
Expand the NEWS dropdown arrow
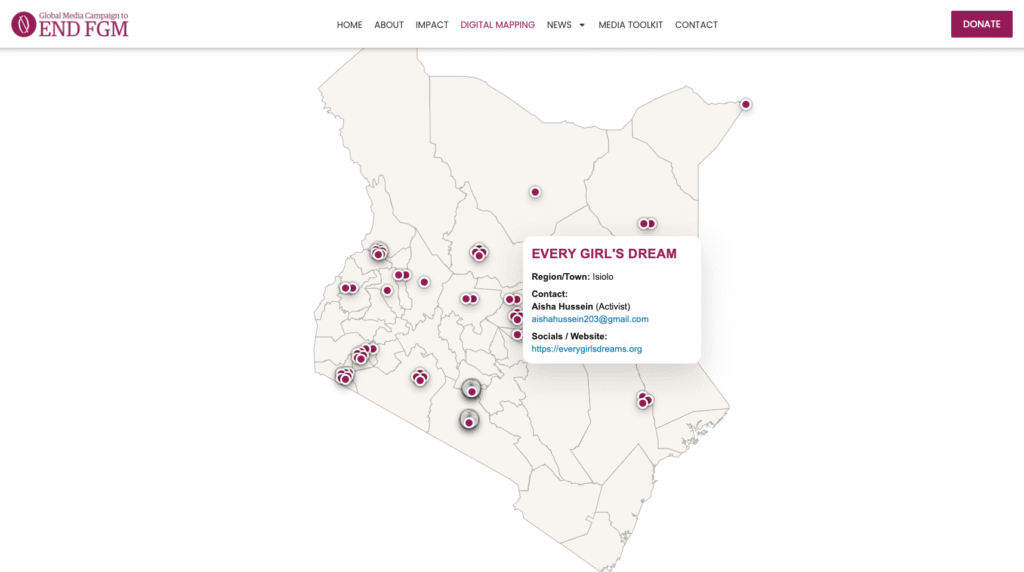coord(582,25)
